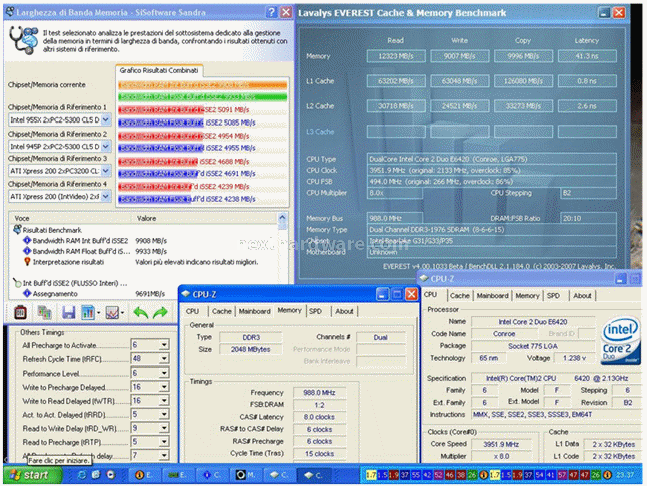Open Chipset/Memoria di Riferimento 1 dropdown
The width and height of the screenshot is (647, 486).
point(106,120)
